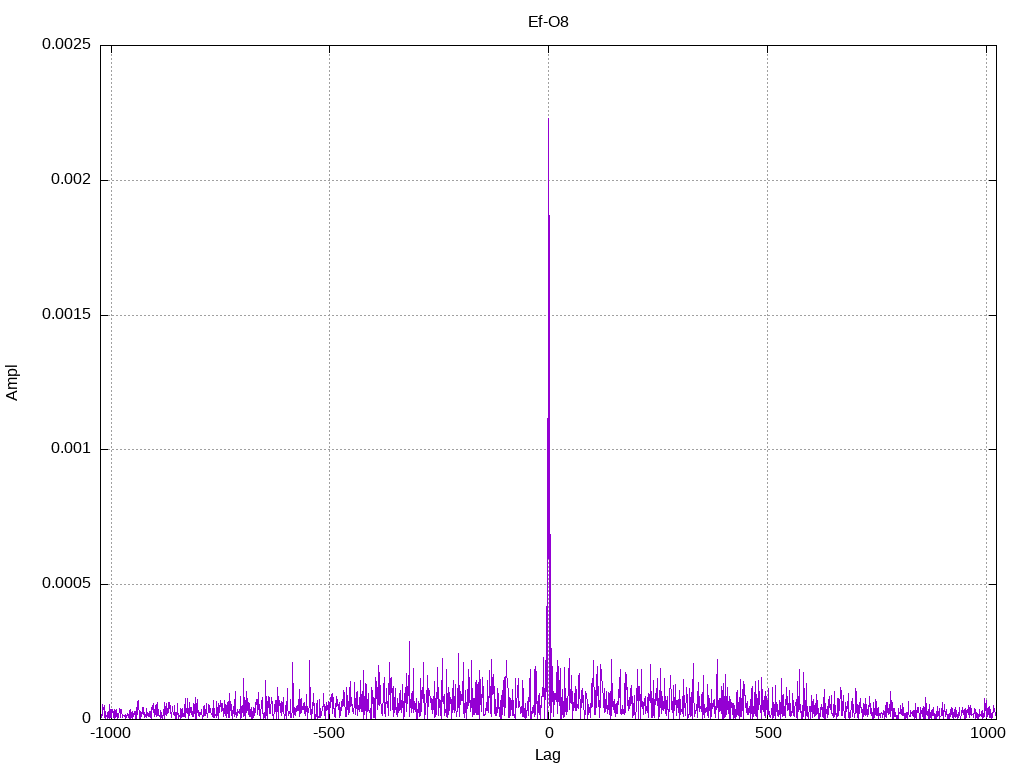Click the Lag x-axis label

pos(547,755)
